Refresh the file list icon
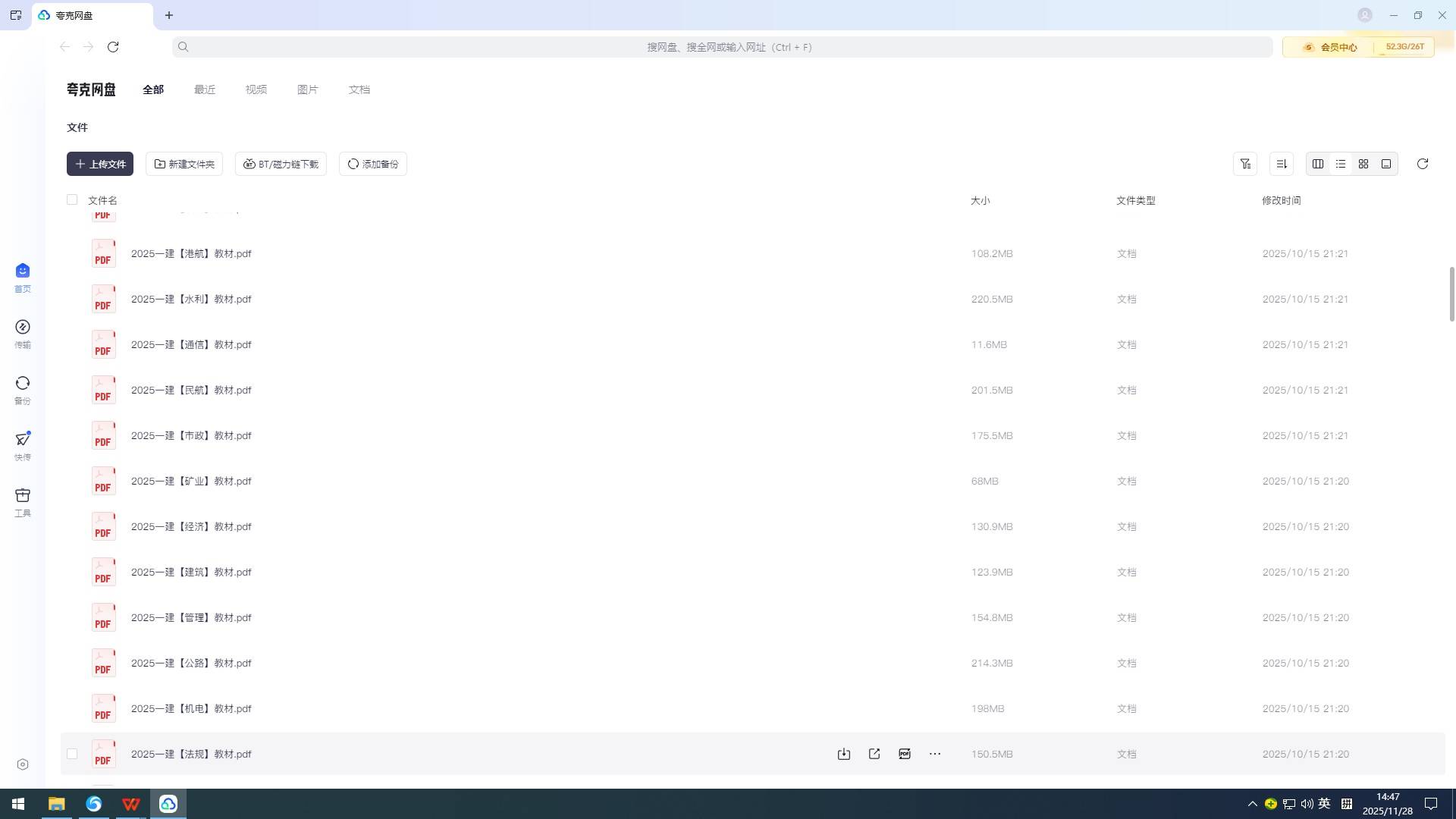This screenshot has height=819, width=1456. coord(1422,164)
